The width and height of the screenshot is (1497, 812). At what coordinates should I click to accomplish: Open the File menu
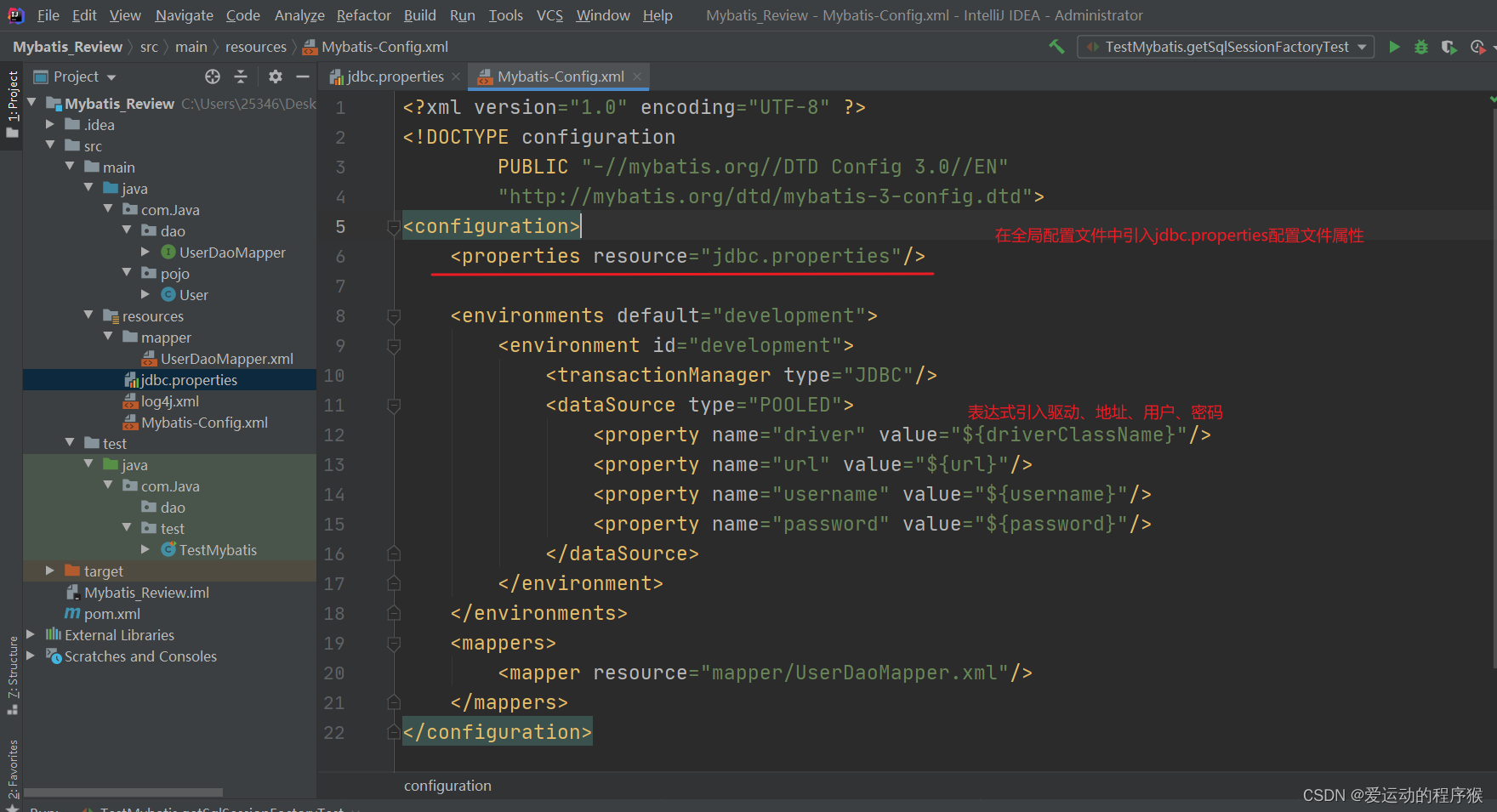(48, 15)
